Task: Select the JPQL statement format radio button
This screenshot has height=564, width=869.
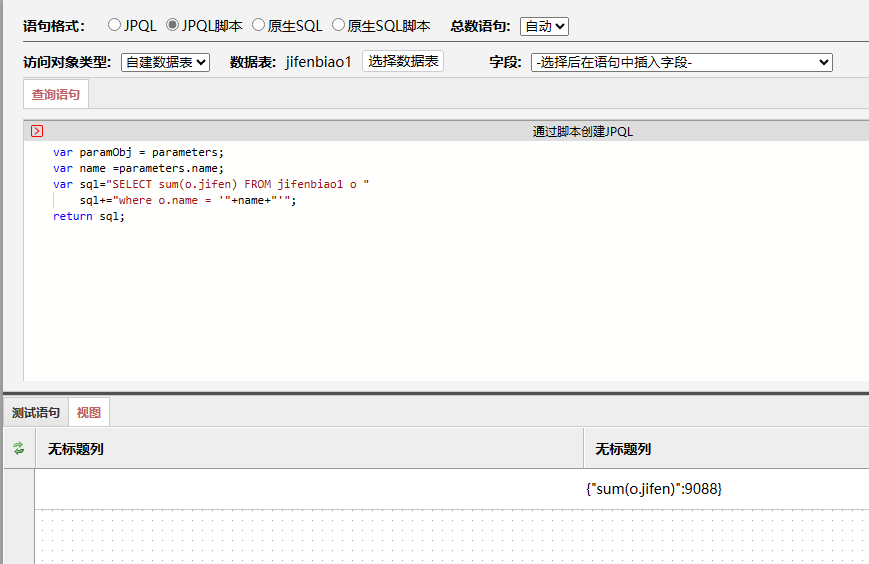Action: point(114,25)
